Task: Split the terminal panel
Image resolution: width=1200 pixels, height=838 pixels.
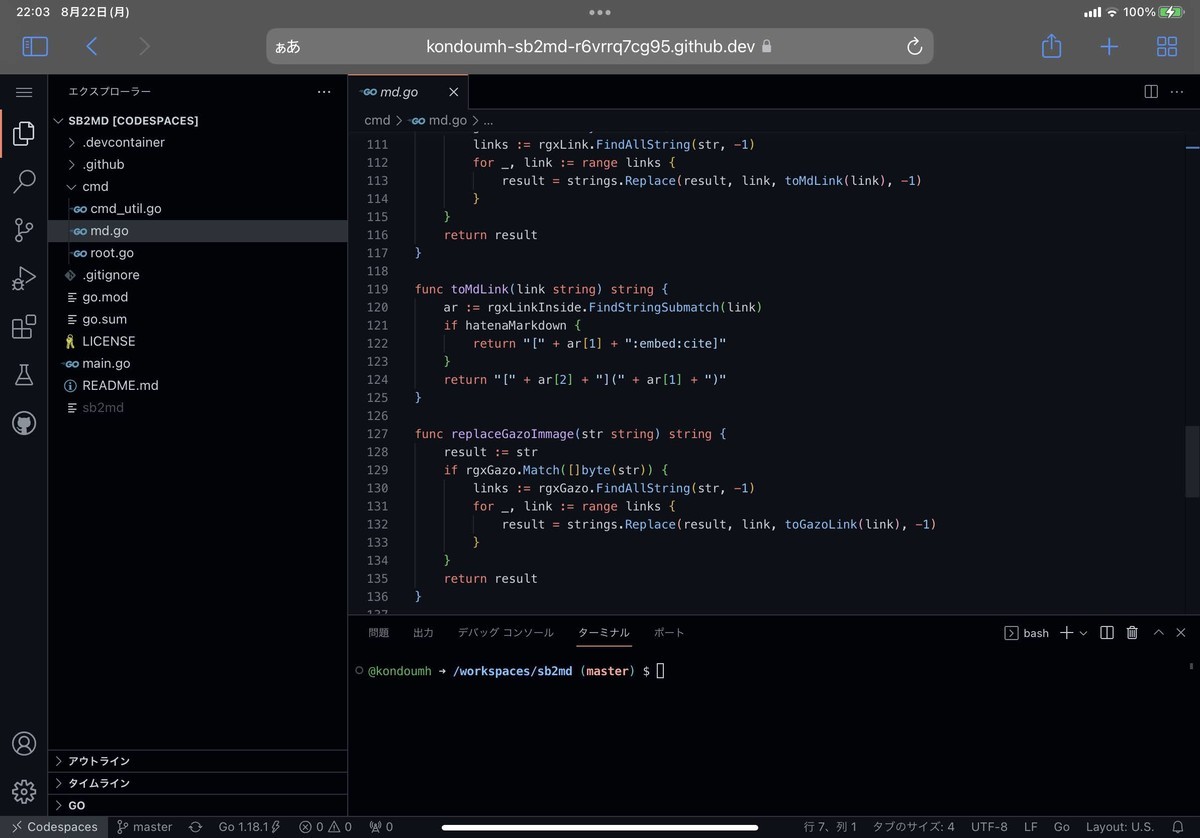Action: point(1107,633)
